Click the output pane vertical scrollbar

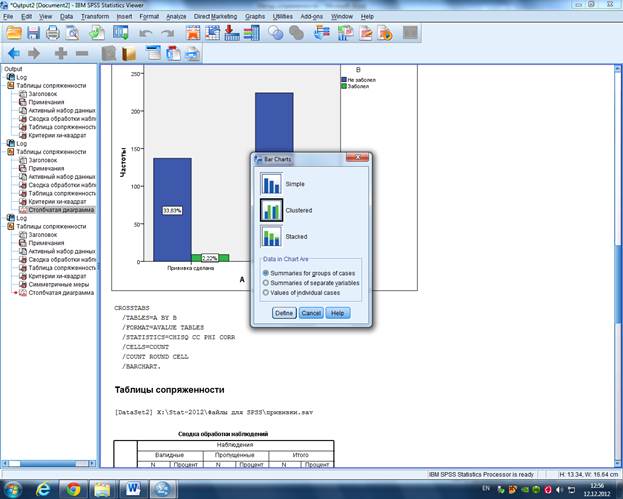pos(618,265)
